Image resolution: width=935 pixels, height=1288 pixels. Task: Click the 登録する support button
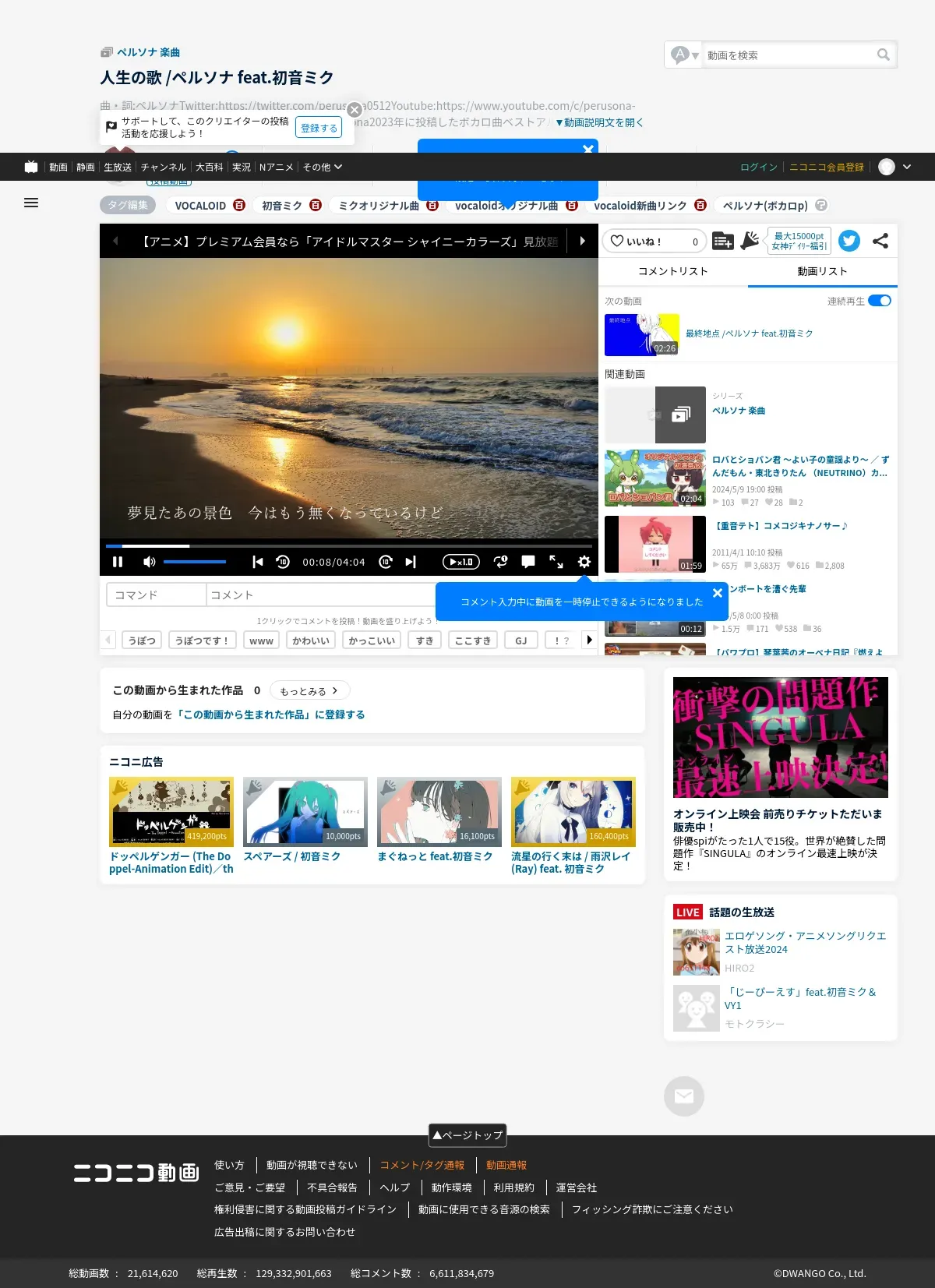pos(319,128)
